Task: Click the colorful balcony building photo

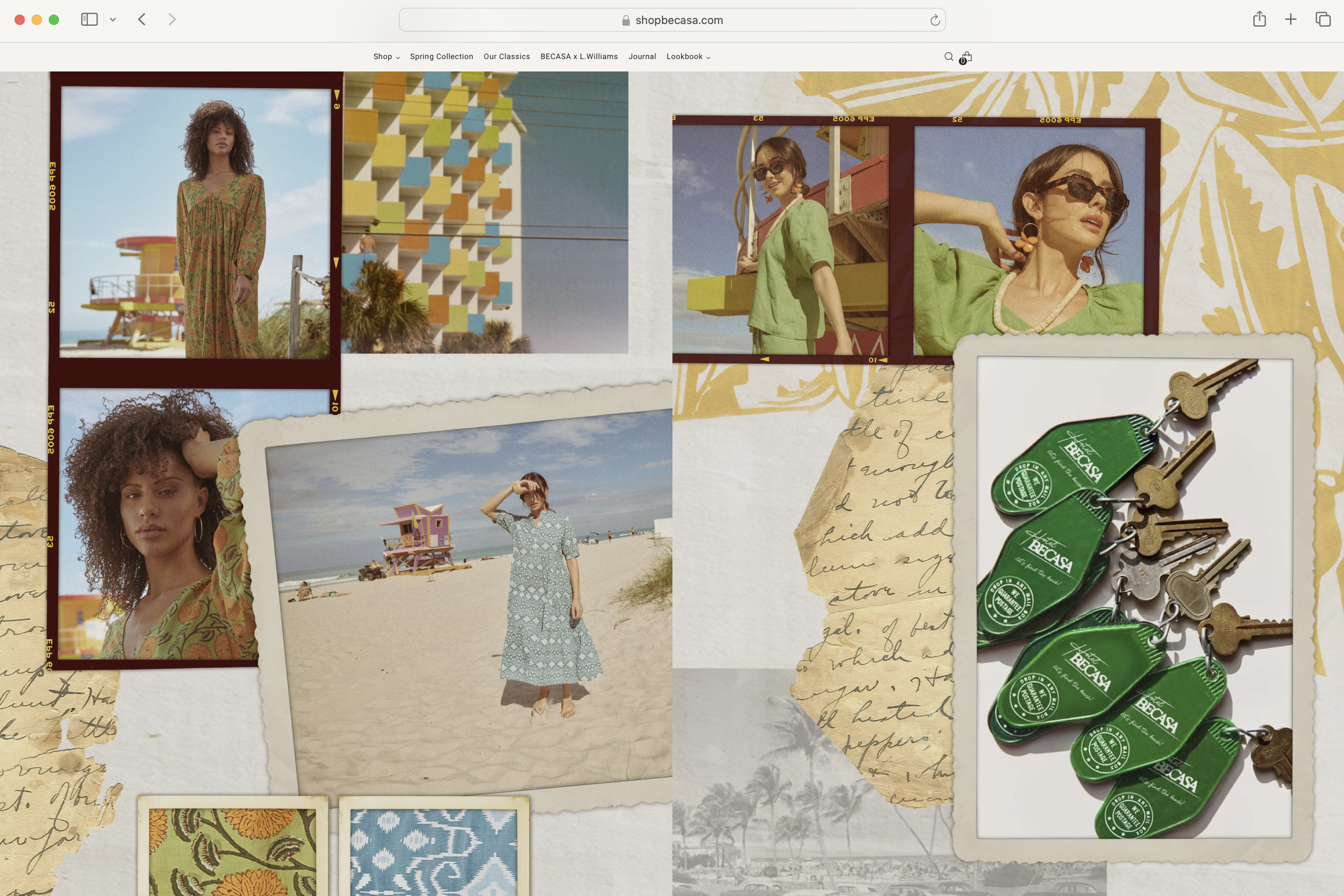Action: [485, 212]
